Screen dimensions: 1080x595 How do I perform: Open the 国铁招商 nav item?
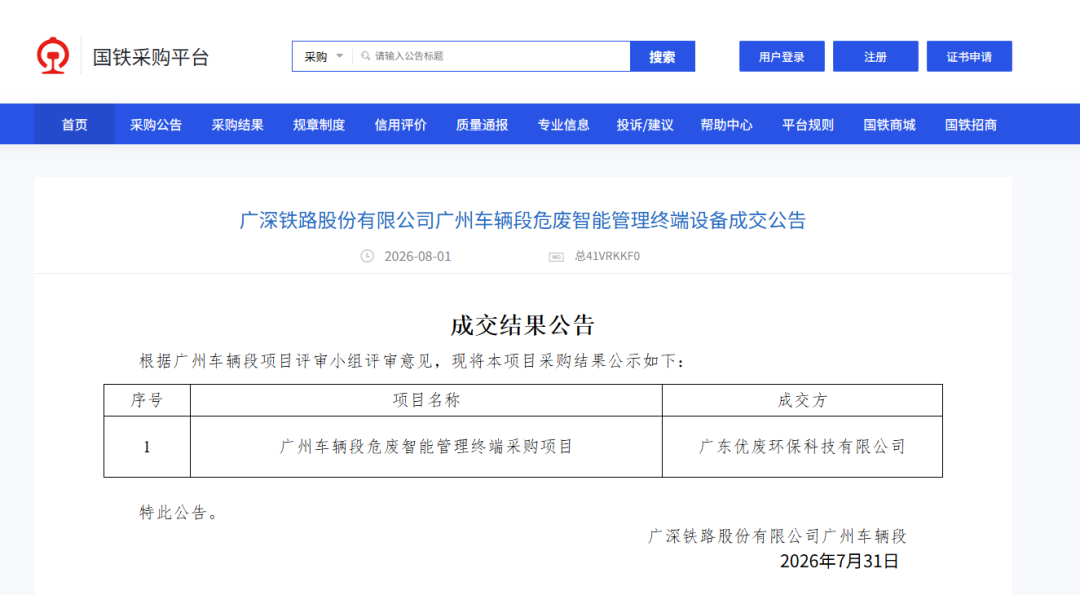[971, 125]
